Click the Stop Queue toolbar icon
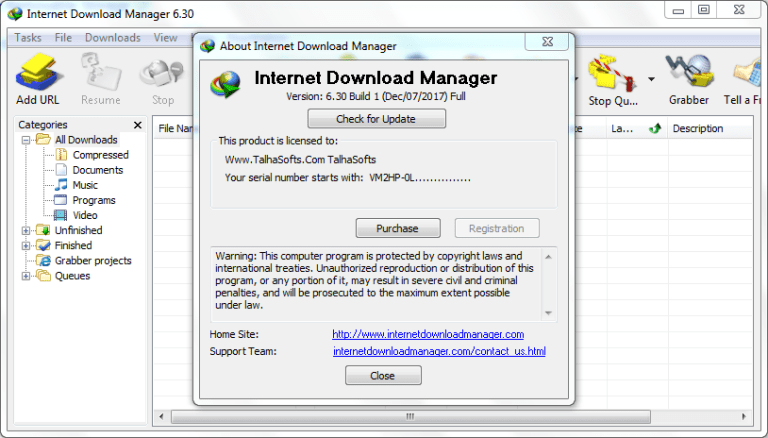This screenshot has height=438, width=768. (612, 73)
